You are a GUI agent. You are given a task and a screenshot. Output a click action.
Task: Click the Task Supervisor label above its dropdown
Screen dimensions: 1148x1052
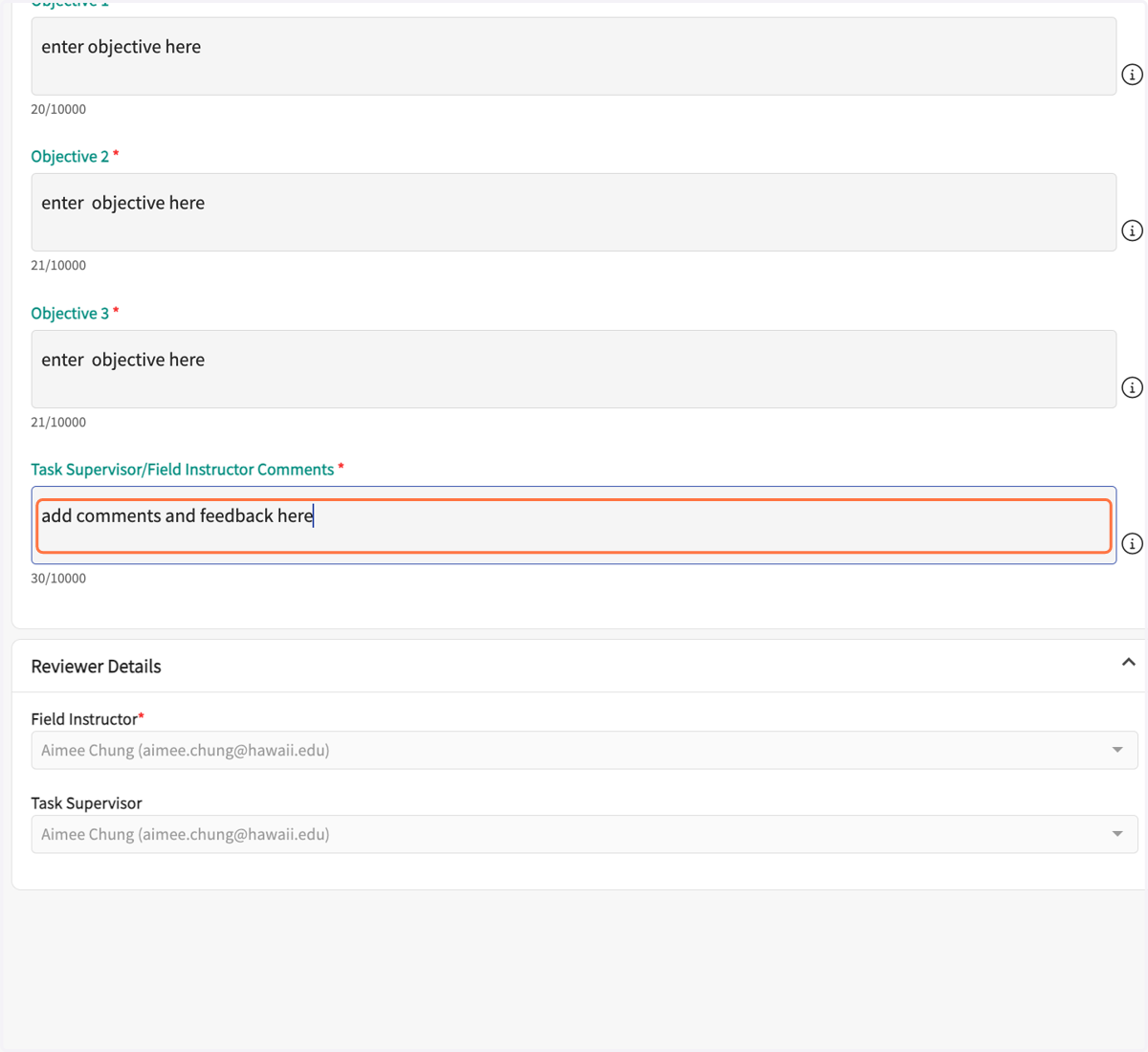click(86, 803)
